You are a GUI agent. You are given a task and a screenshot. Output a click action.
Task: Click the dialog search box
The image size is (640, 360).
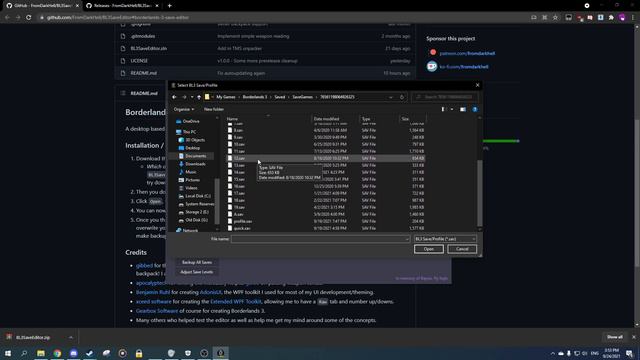click(445, 97)
